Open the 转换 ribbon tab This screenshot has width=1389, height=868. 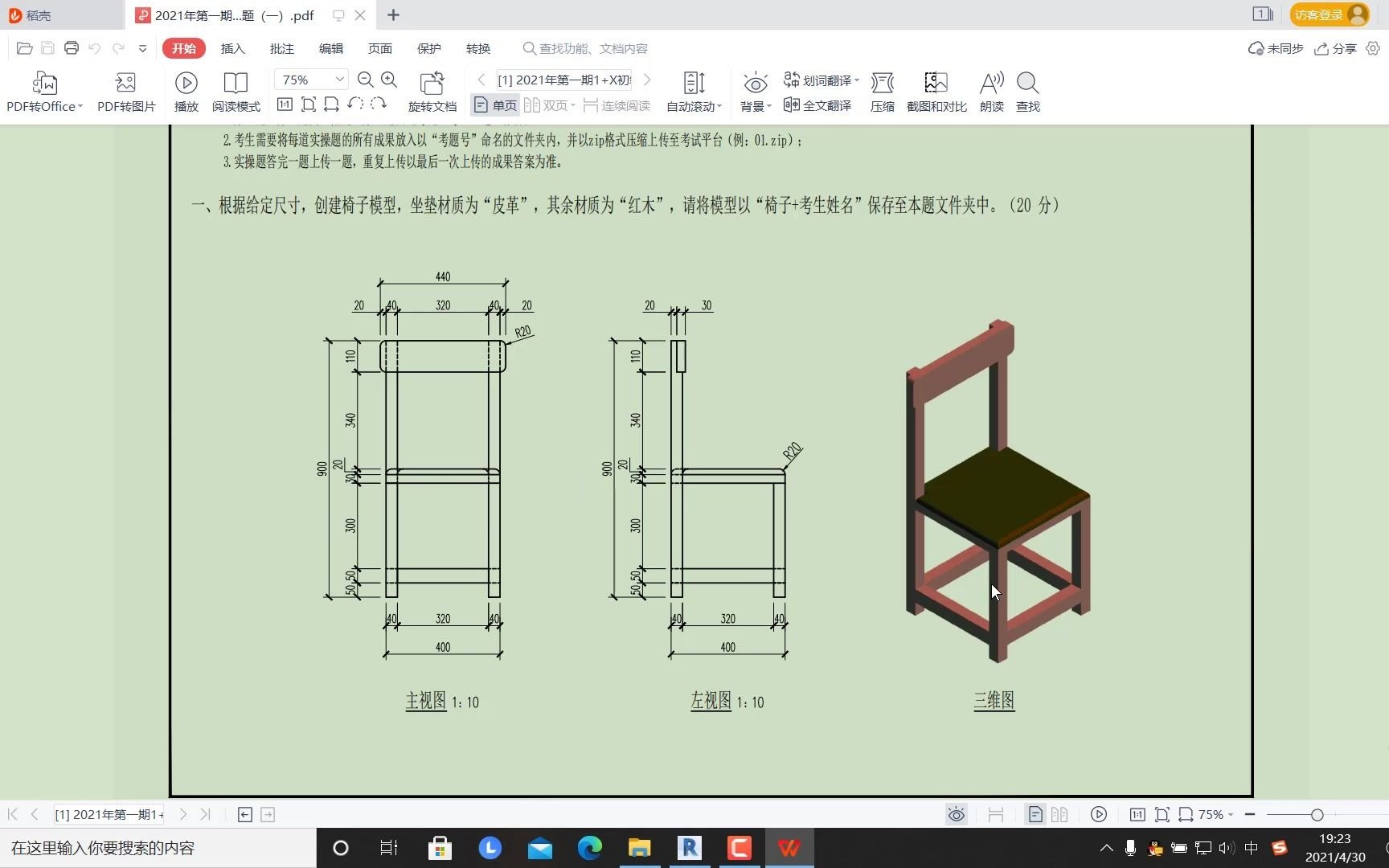click(477, 48)
